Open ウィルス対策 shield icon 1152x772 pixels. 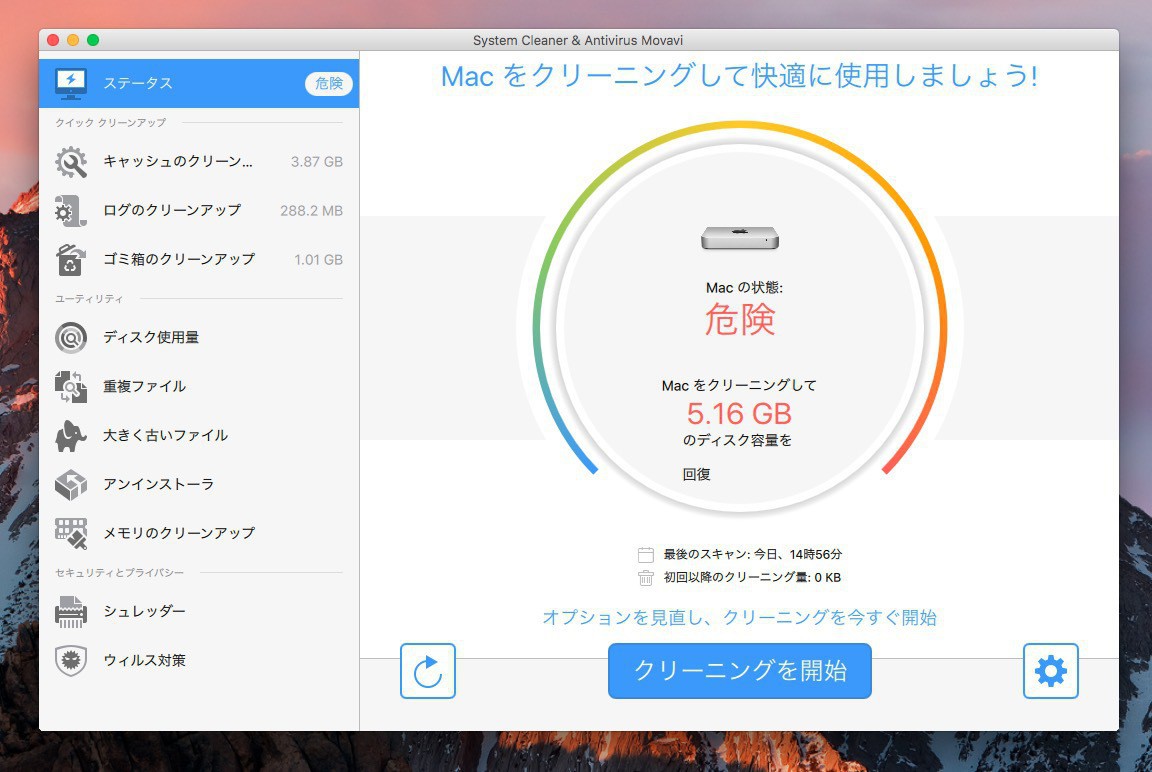pos(71,660)
